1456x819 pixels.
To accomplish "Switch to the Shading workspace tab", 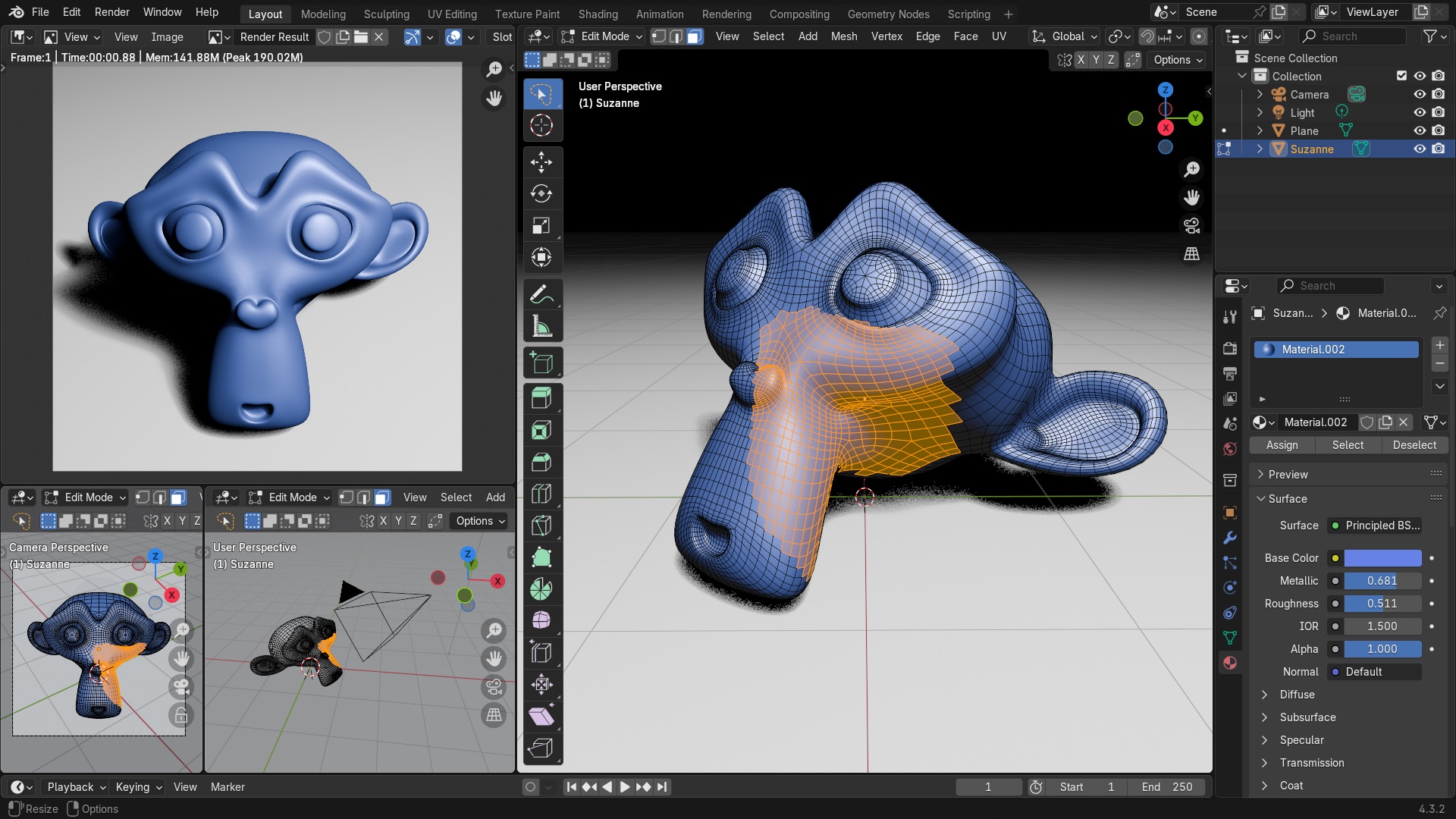I will click(x=598, y=14).
